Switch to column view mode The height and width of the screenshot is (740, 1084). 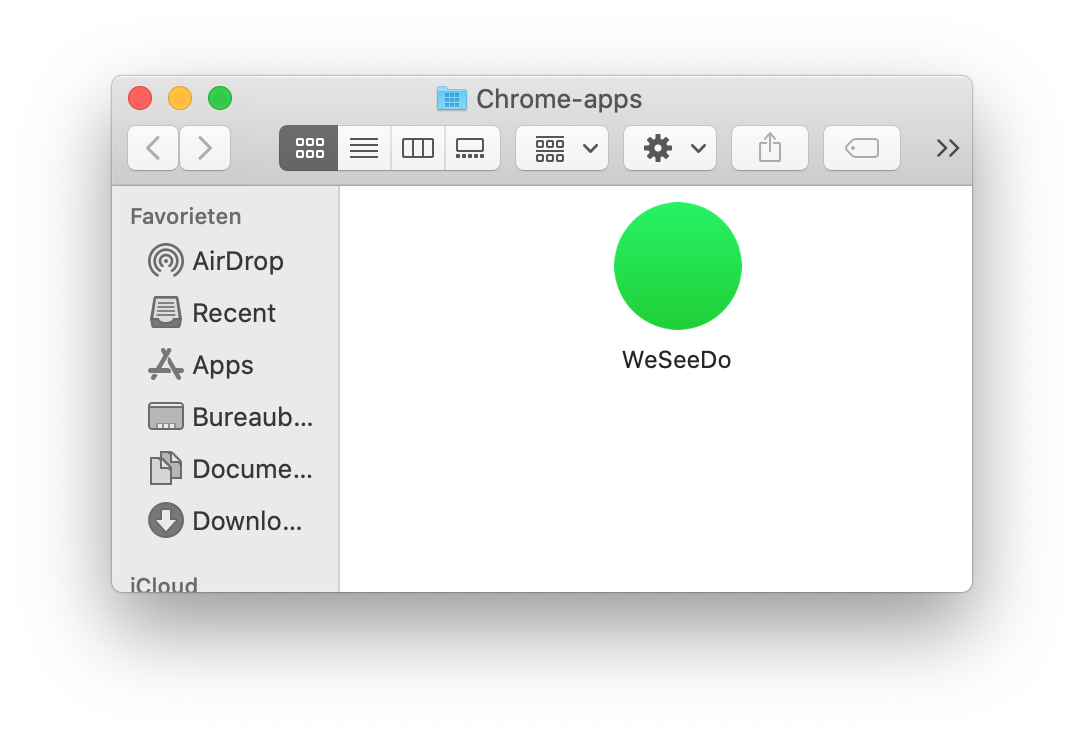(x=418, y=148)
